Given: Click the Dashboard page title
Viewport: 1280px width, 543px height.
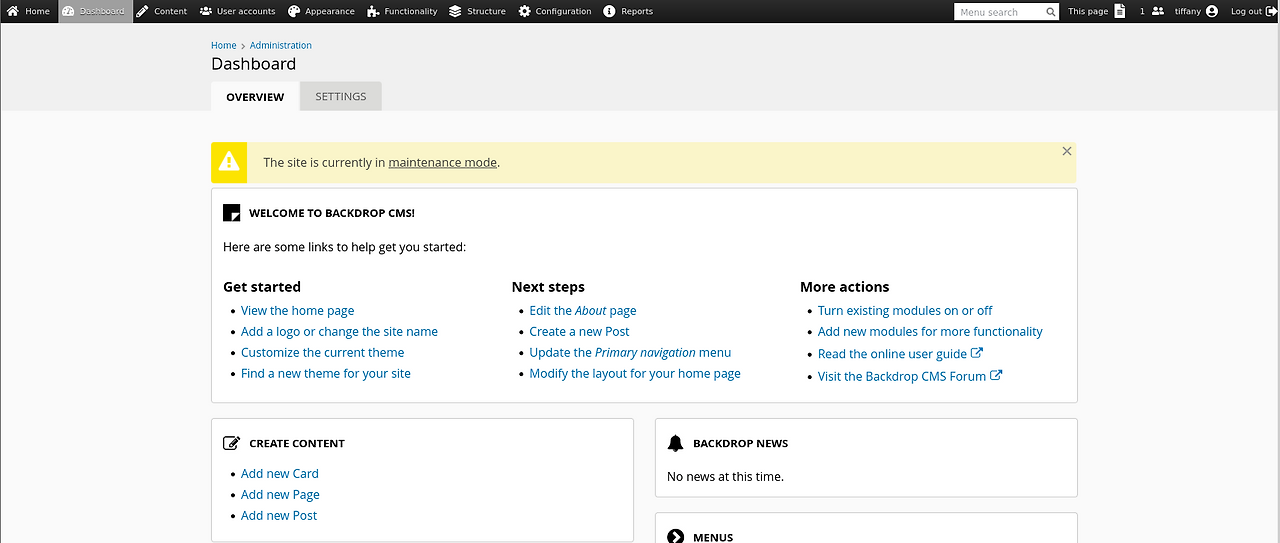Looking at the screenshot, I should point(254,64).
